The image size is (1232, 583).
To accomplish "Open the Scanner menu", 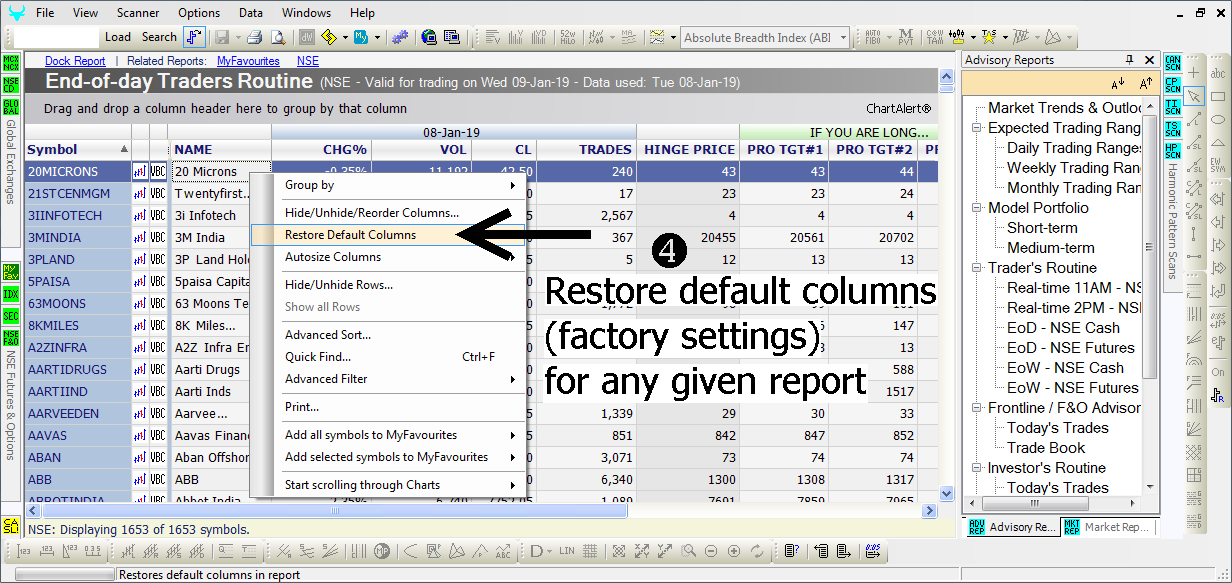I will pos(137,13).
